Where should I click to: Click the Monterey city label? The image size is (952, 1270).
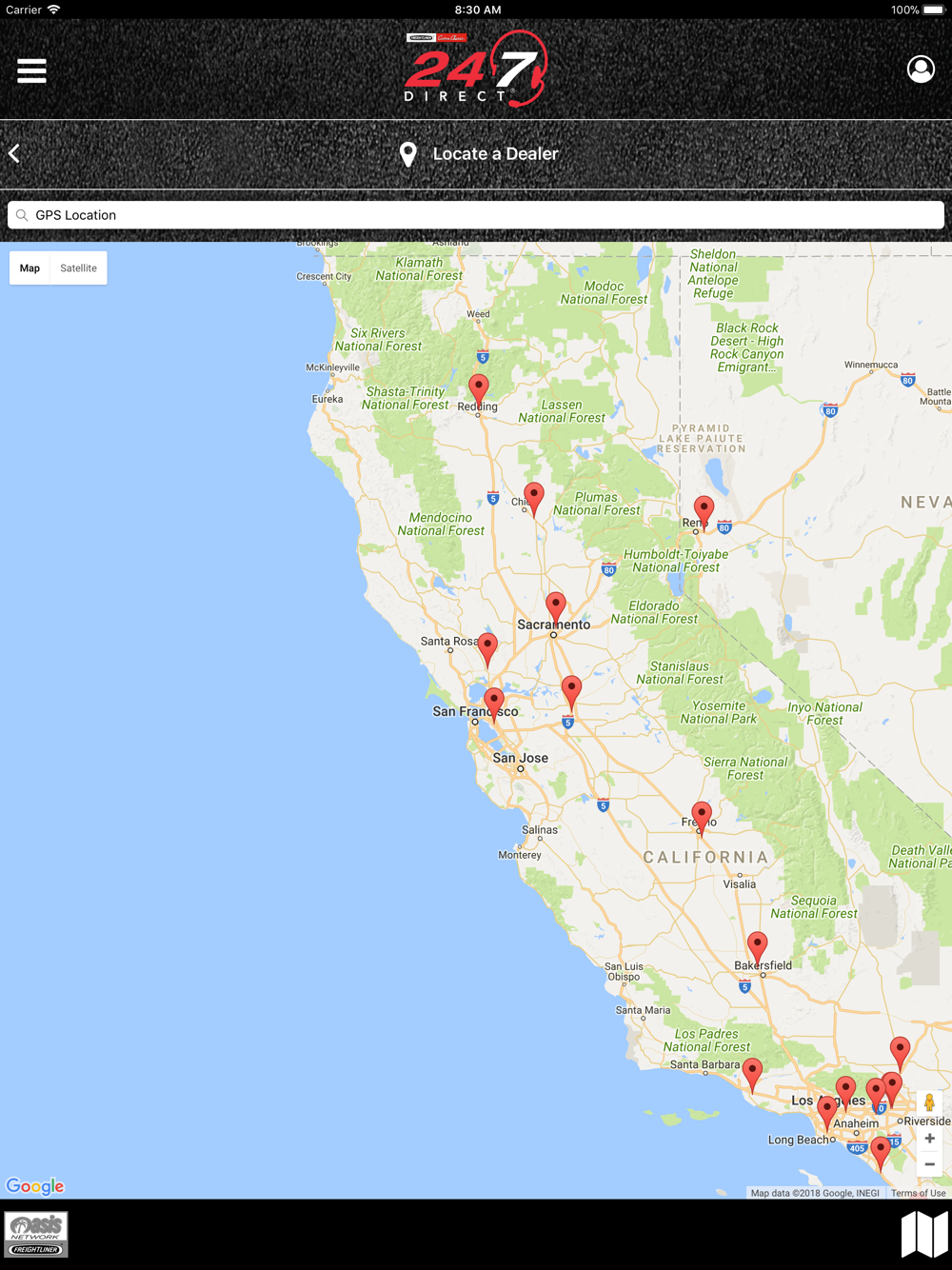click(x=520, y=855)
